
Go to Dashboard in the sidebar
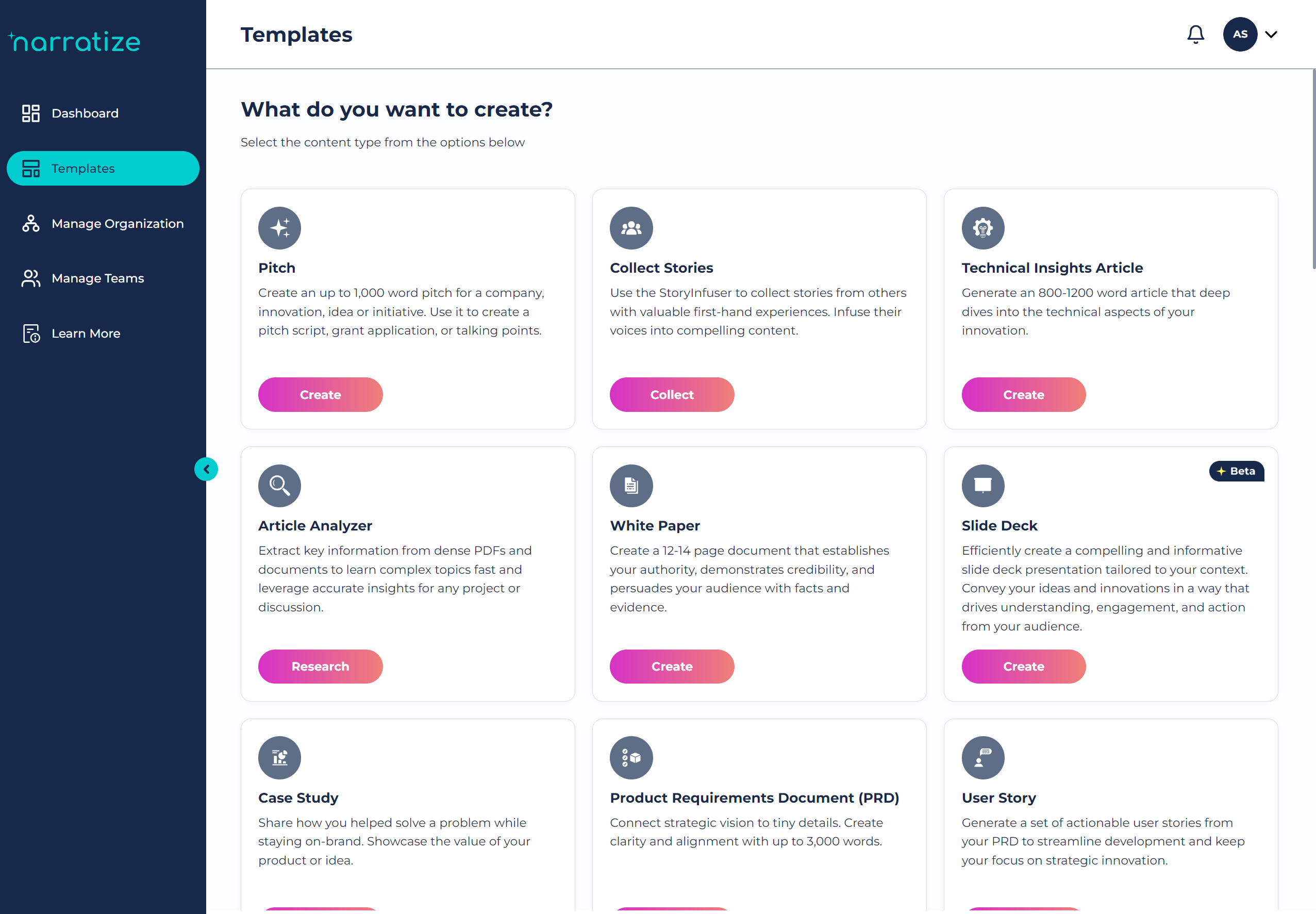point(85,113)
